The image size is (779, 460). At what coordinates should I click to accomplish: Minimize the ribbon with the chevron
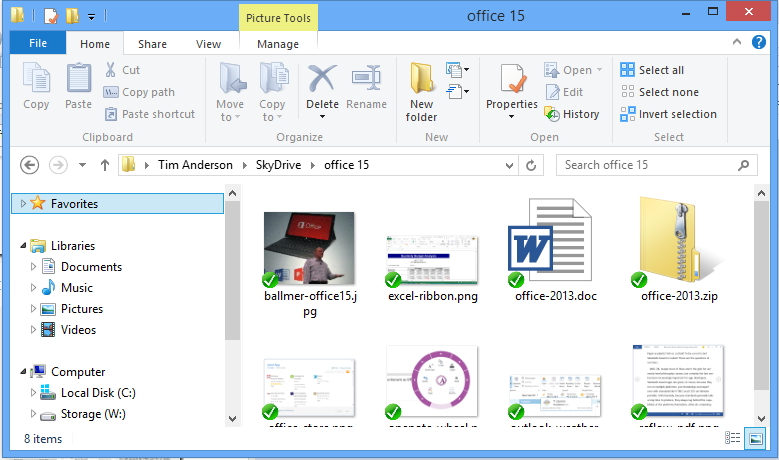tap(737, 42)
